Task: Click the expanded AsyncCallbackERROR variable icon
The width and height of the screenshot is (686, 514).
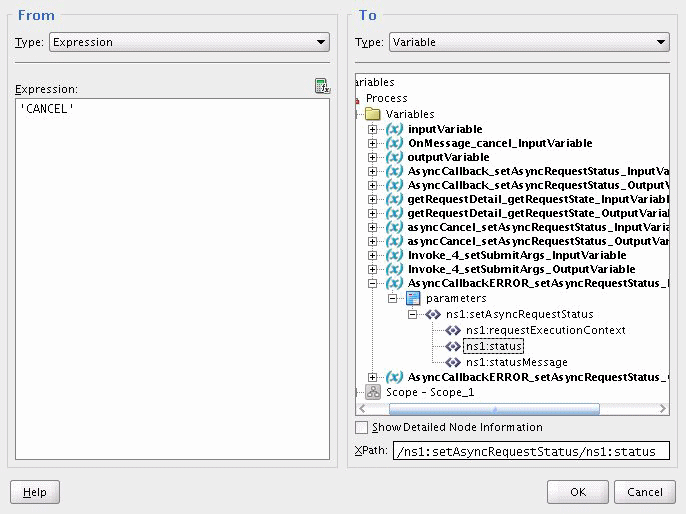Action: [394, 283]
